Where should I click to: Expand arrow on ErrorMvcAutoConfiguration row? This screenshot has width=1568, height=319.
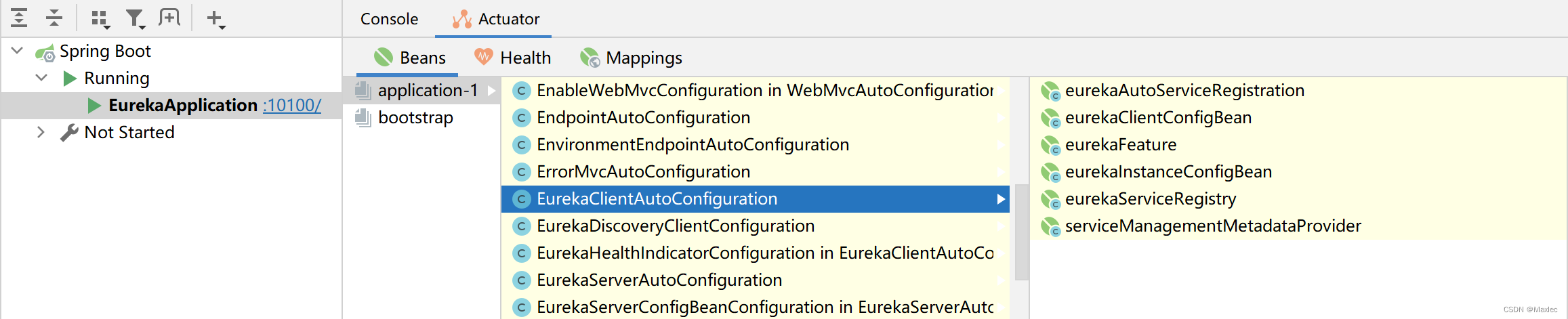tap(1001, 172)
